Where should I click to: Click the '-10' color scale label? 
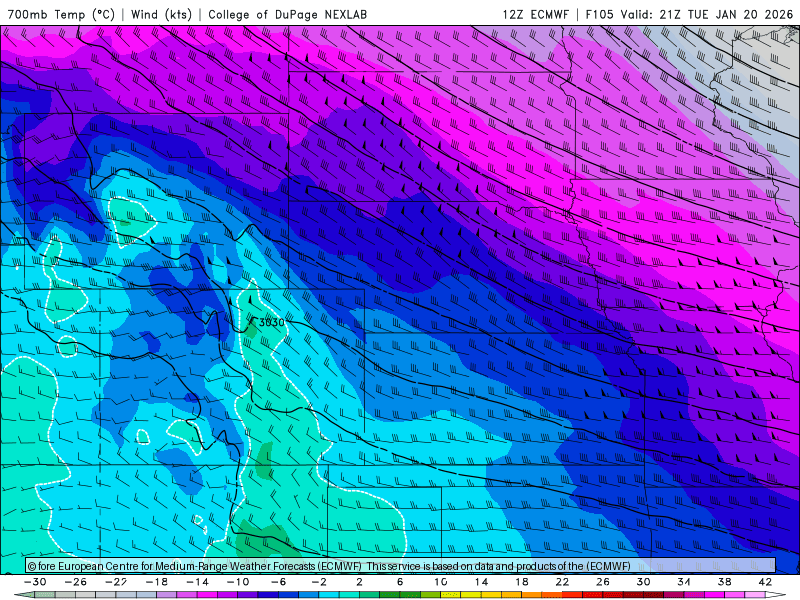[x=238, y=582]
